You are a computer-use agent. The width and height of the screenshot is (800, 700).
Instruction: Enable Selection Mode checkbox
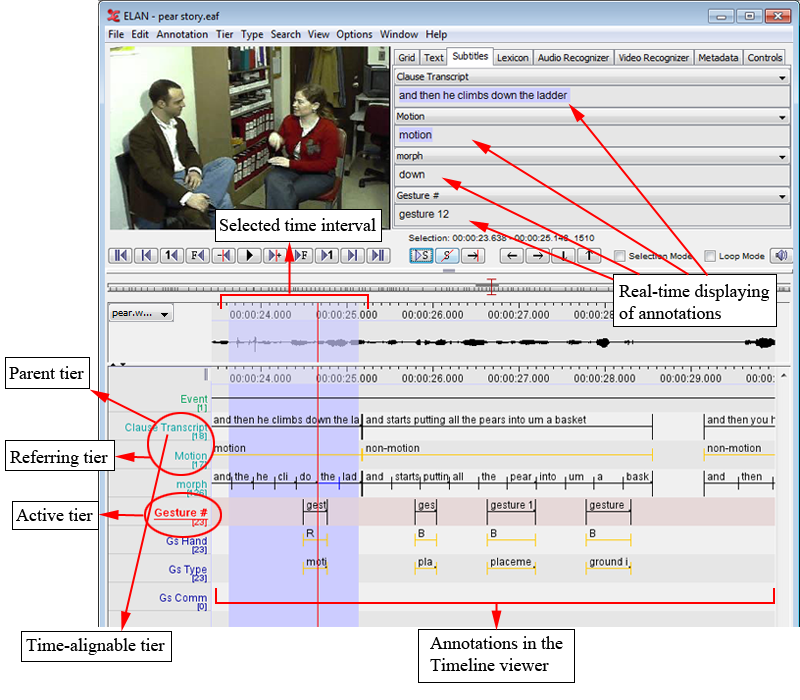pos(619,256)
